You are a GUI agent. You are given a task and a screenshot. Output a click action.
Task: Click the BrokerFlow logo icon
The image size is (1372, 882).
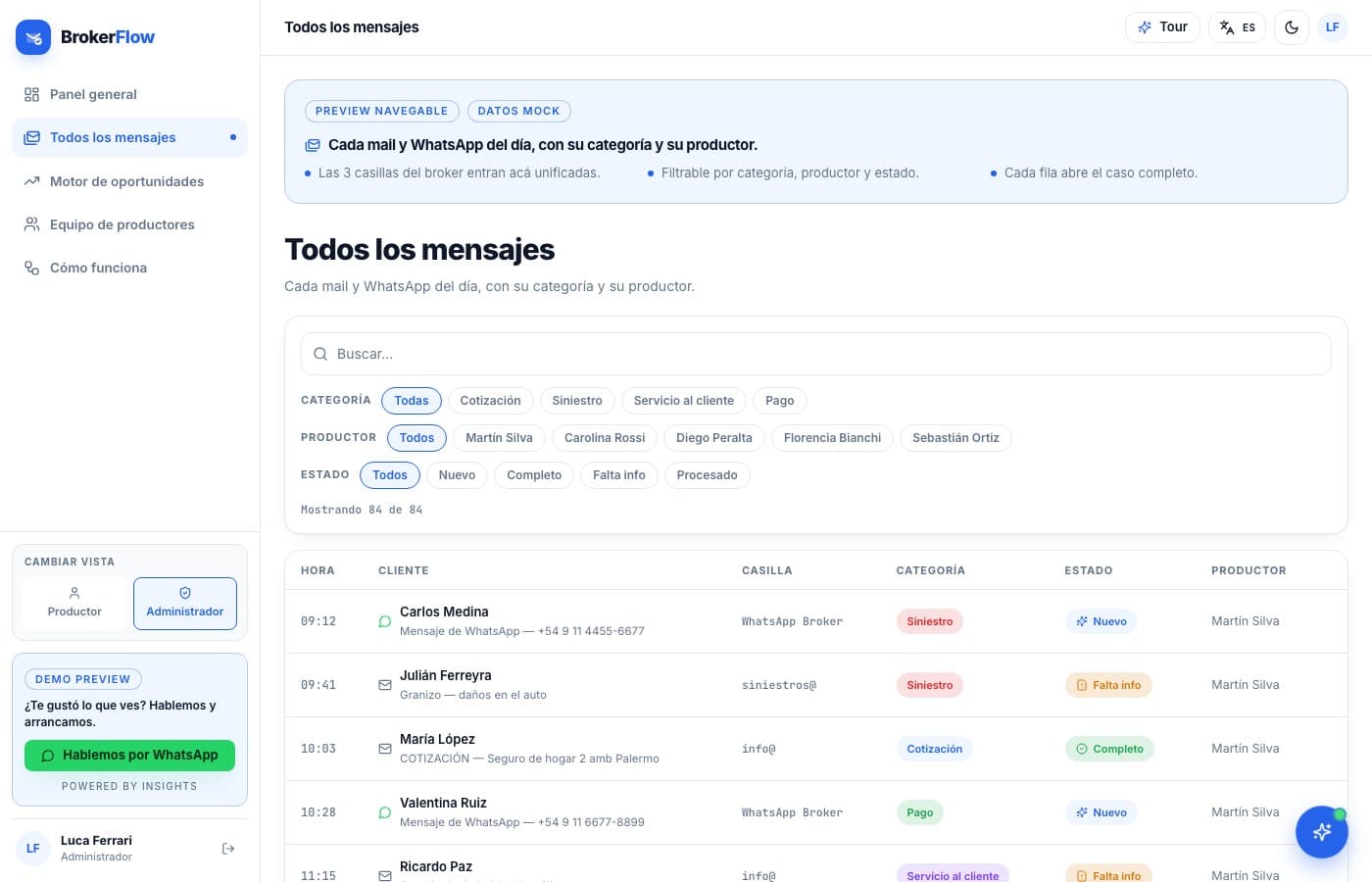tap(33, 37)
